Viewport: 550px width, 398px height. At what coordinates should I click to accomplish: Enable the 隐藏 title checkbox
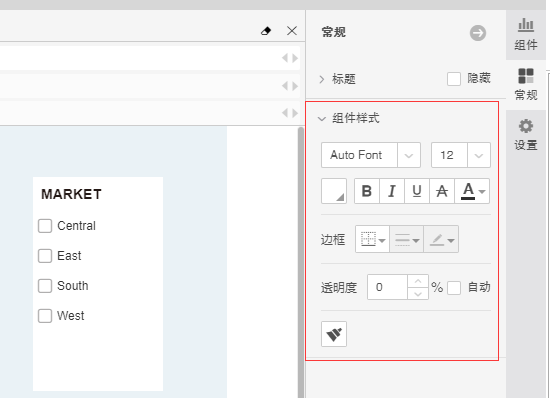pos(454,79)
